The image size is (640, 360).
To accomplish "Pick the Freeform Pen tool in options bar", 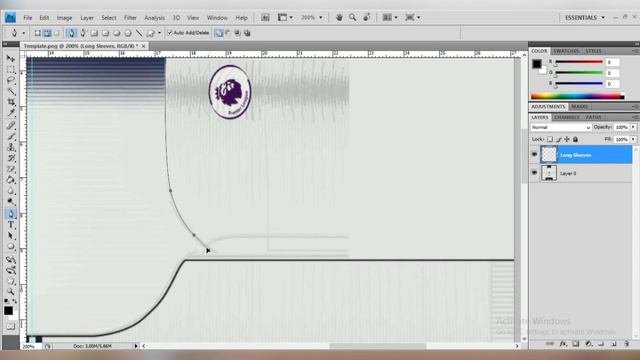I will click(x=83, y=33).
